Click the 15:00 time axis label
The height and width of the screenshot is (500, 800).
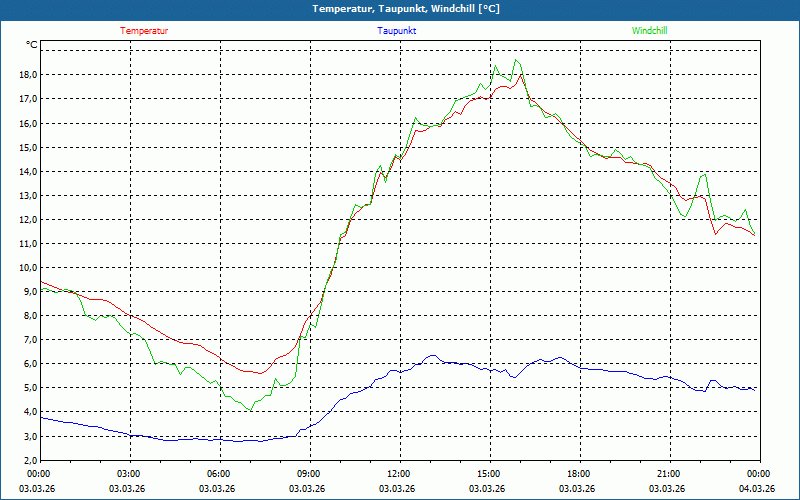489,474
